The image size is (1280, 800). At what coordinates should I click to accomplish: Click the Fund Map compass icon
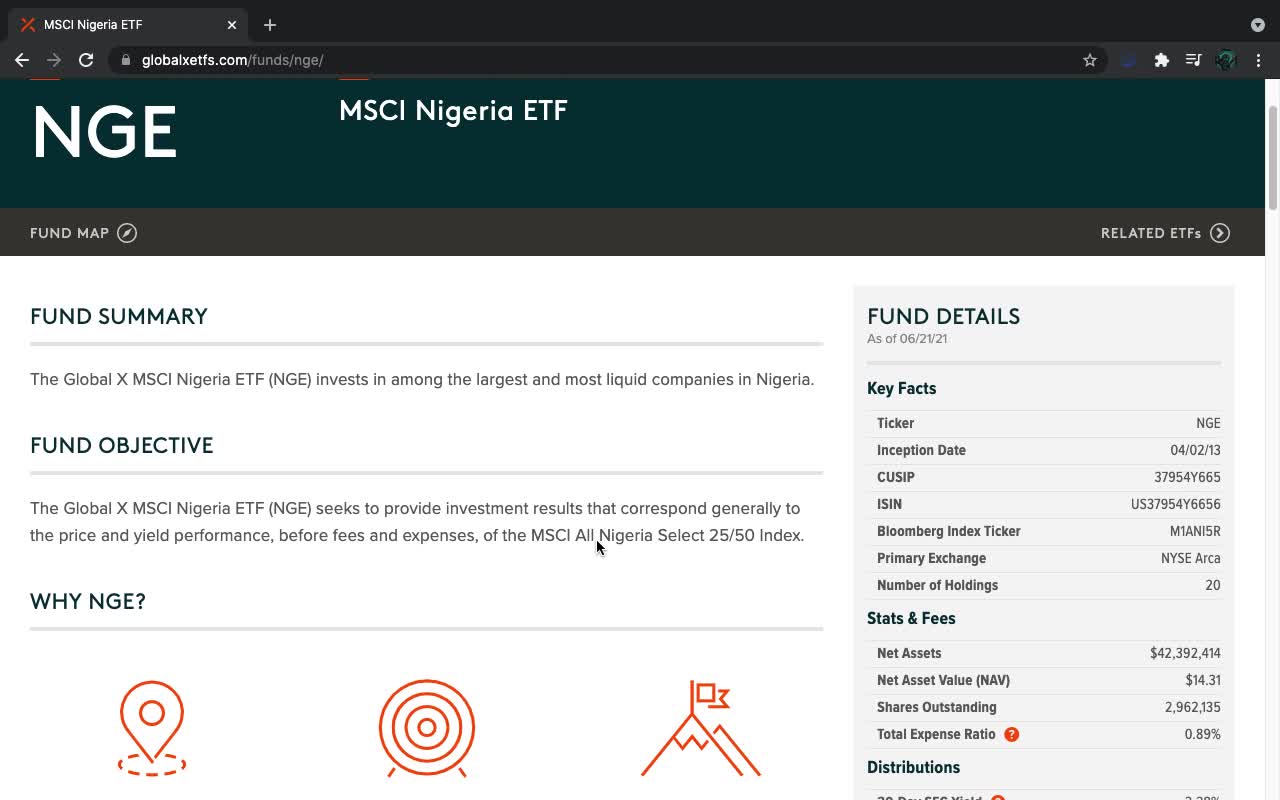tap(127, 233)
